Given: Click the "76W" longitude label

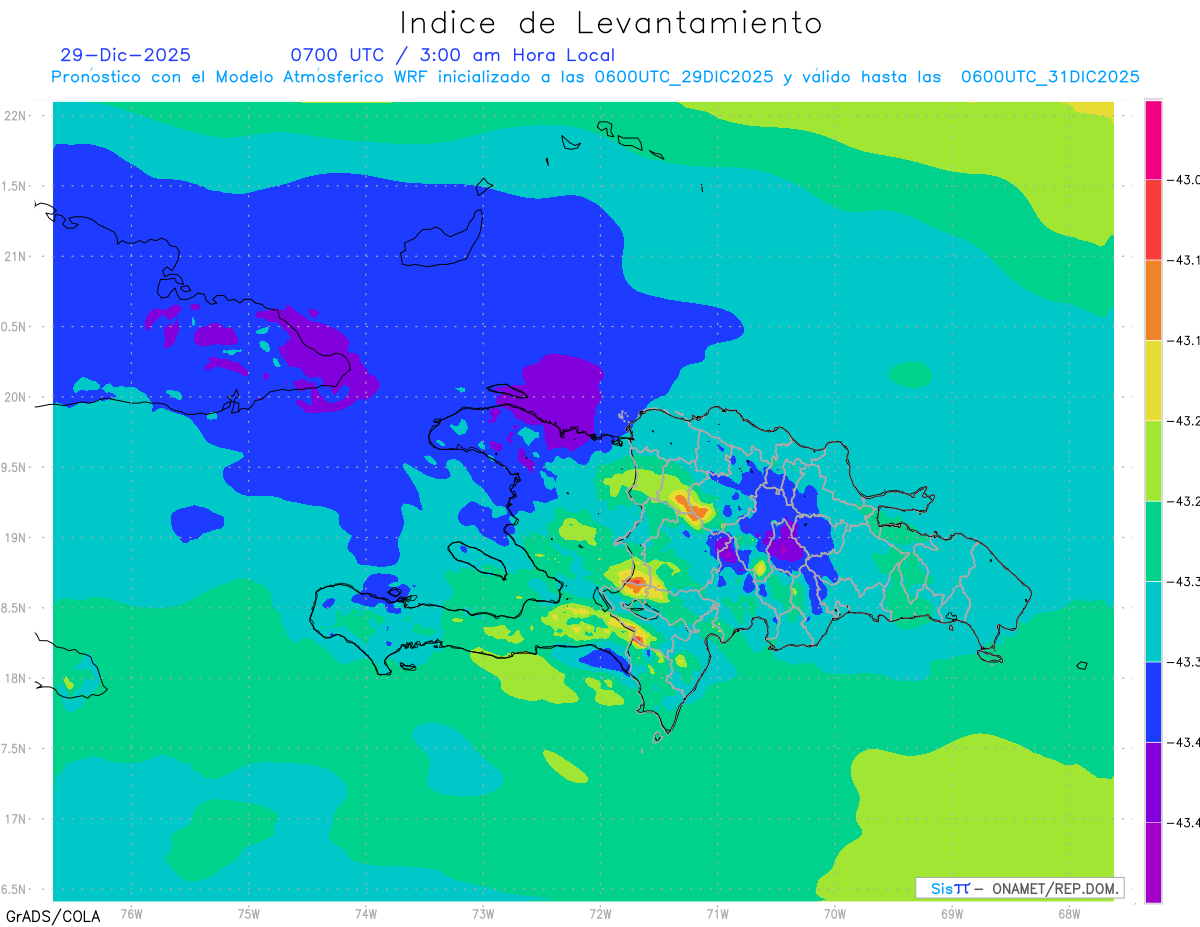Looking at the screenshot, I should pyautogui.click(x=131, y=914).
